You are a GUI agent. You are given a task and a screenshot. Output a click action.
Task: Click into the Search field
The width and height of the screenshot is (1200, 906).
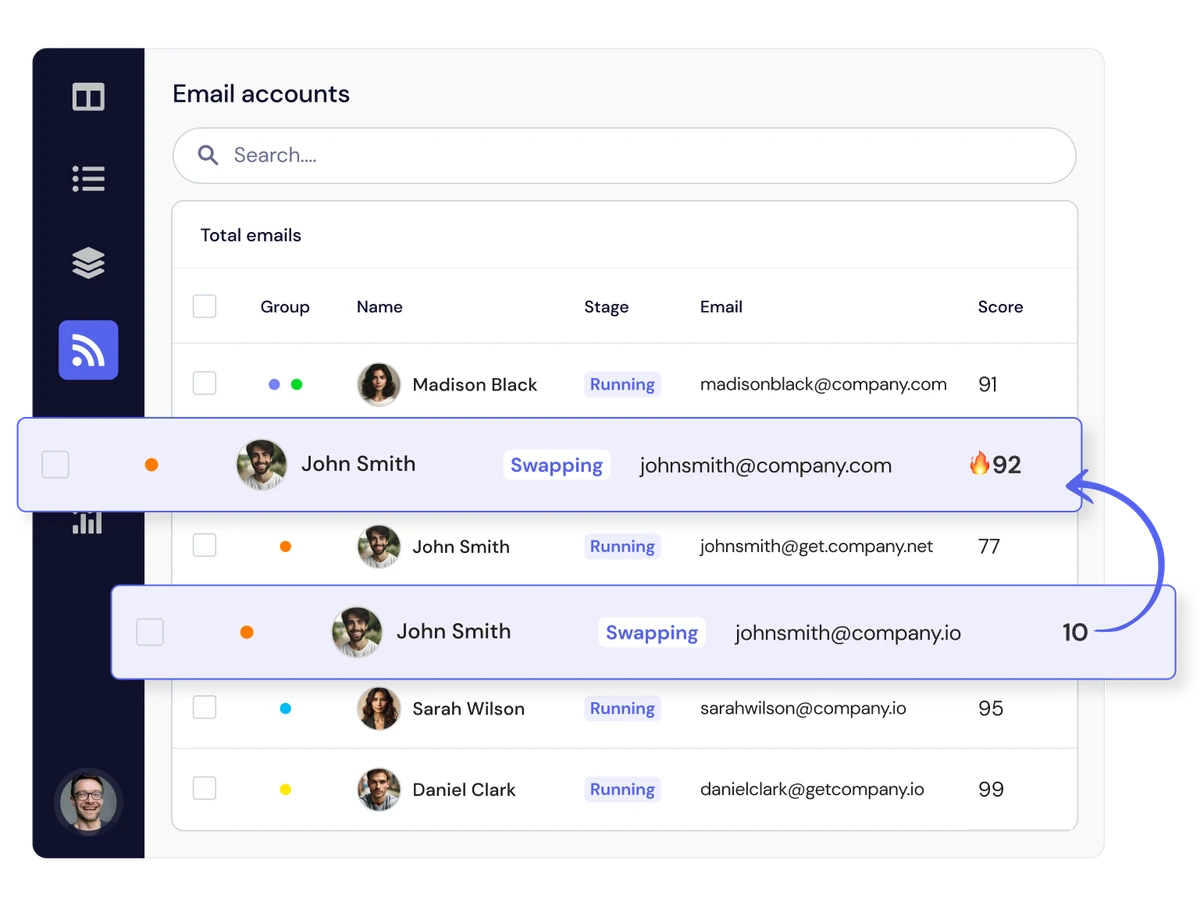(624, 155)
